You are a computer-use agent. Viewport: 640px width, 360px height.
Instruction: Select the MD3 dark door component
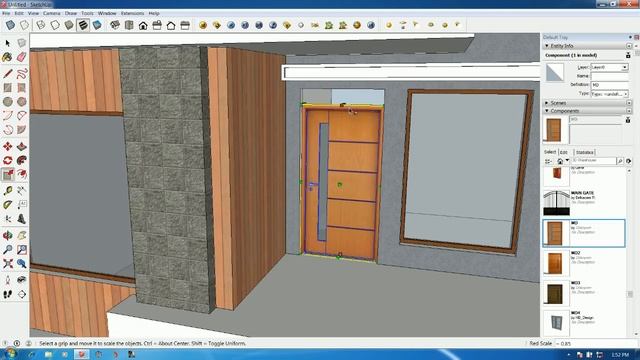[584, 293]
